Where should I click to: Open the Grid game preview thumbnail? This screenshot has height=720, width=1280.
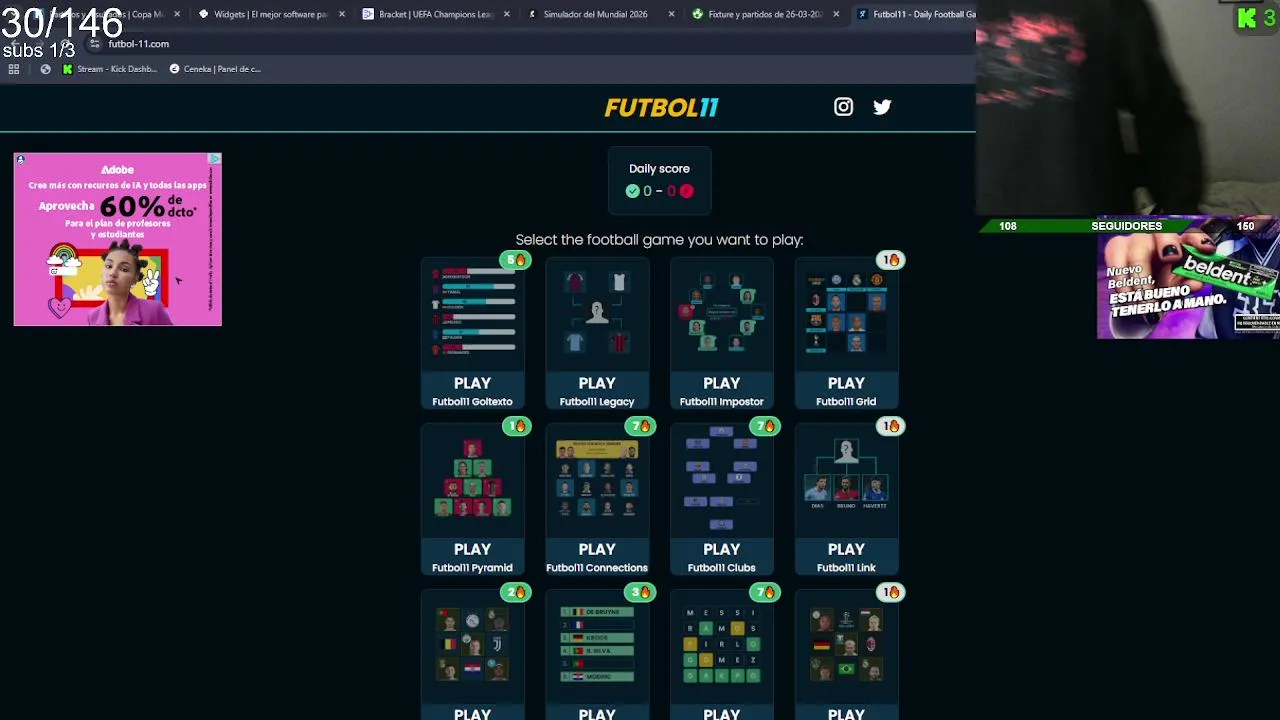point(846,312)
